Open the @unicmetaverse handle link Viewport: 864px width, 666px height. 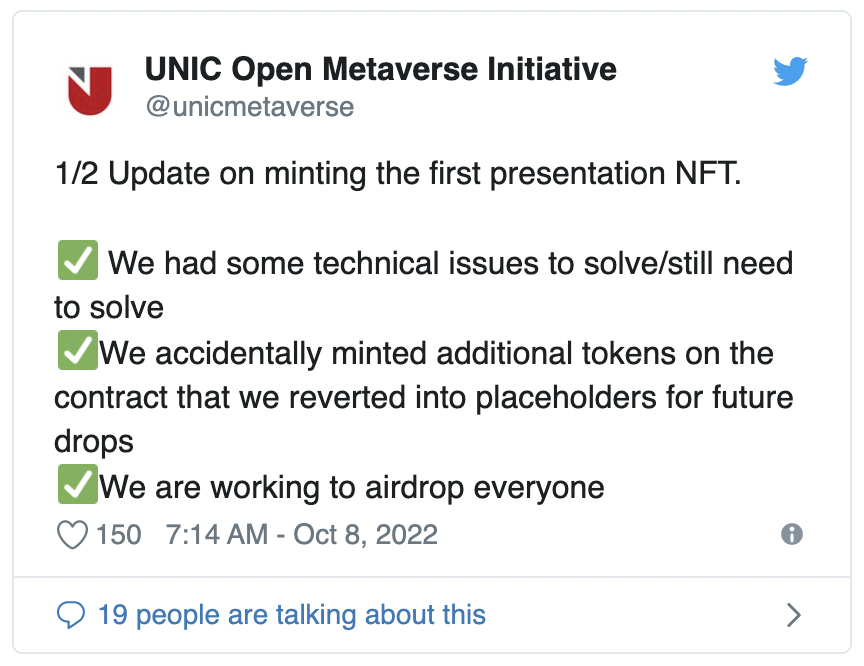pyautogui.click(x=250, y=106)
